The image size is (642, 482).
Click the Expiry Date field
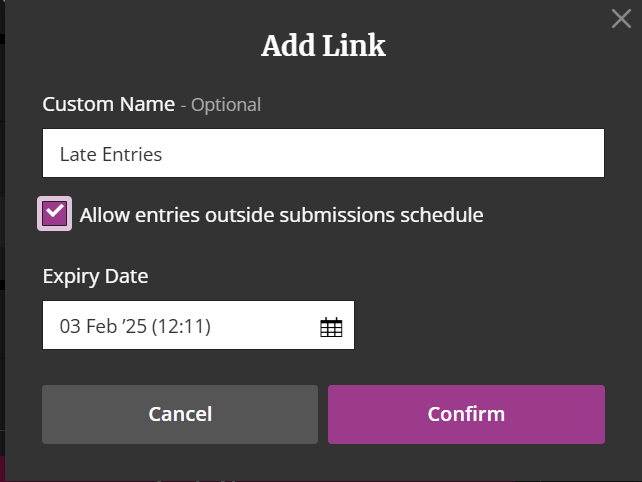click(x=198, y=325)
